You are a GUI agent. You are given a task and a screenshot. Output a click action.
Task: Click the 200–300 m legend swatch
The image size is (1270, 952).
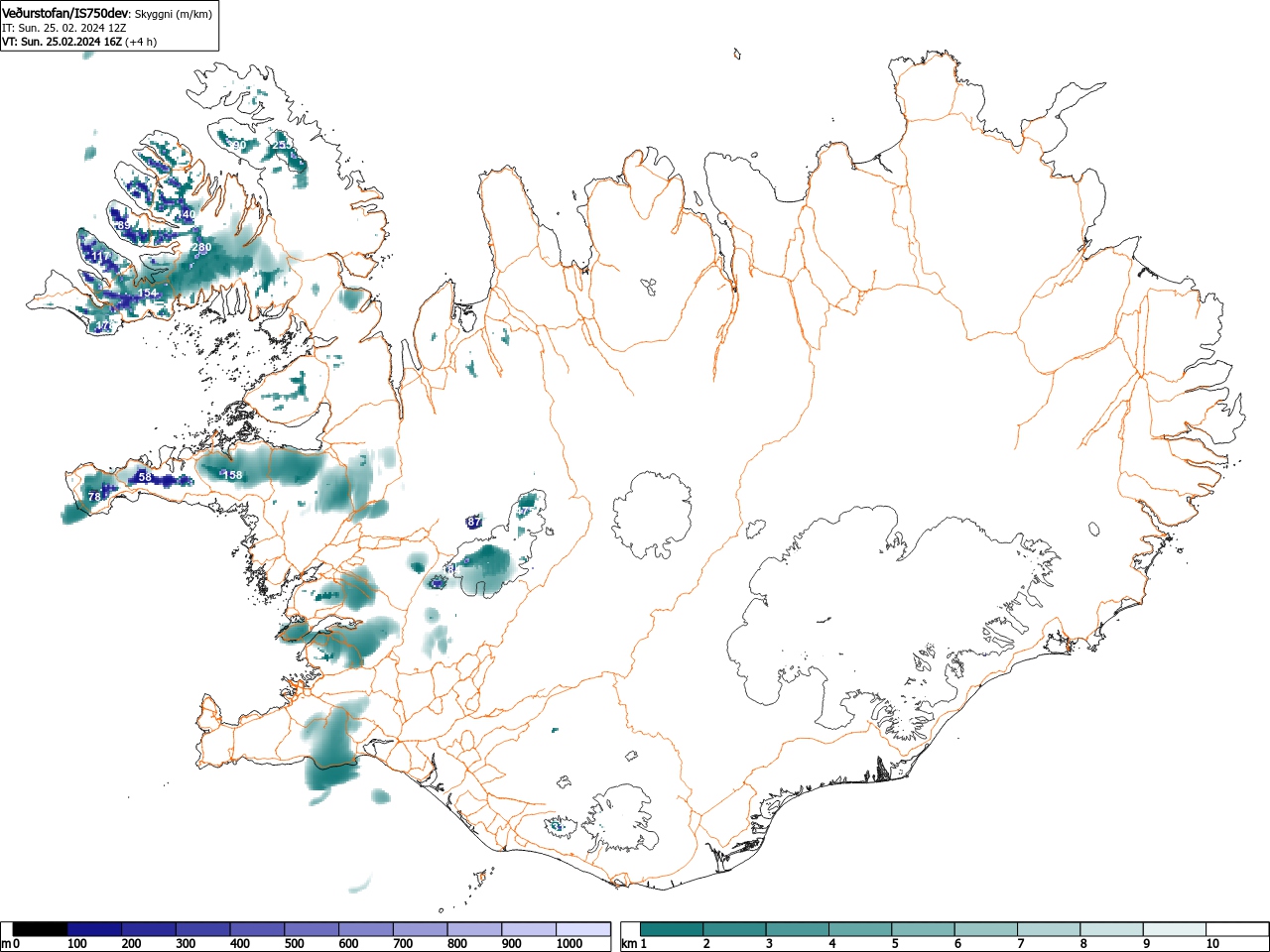coord(150,929)
